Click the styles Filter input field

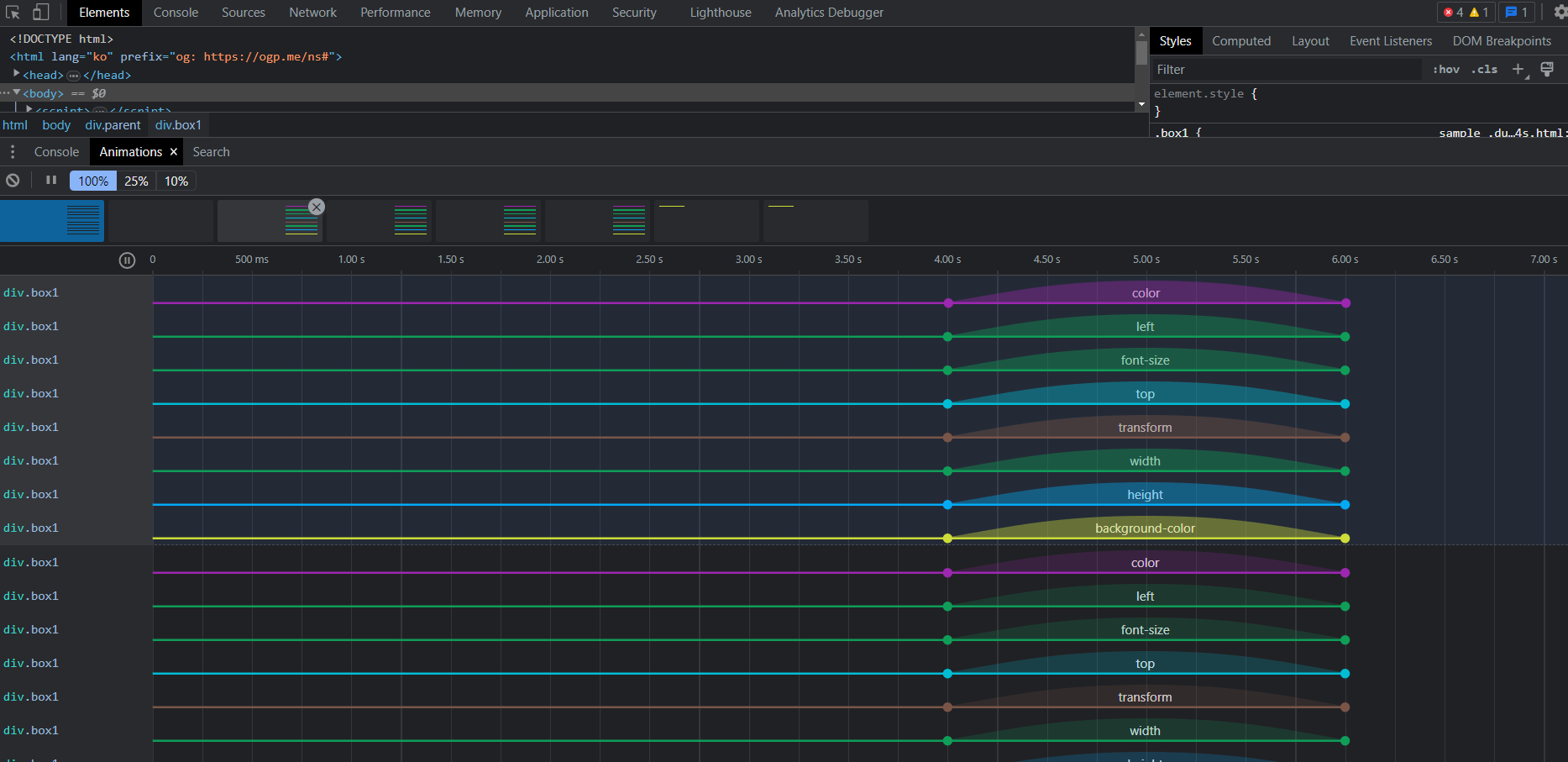click(1287, 70)
